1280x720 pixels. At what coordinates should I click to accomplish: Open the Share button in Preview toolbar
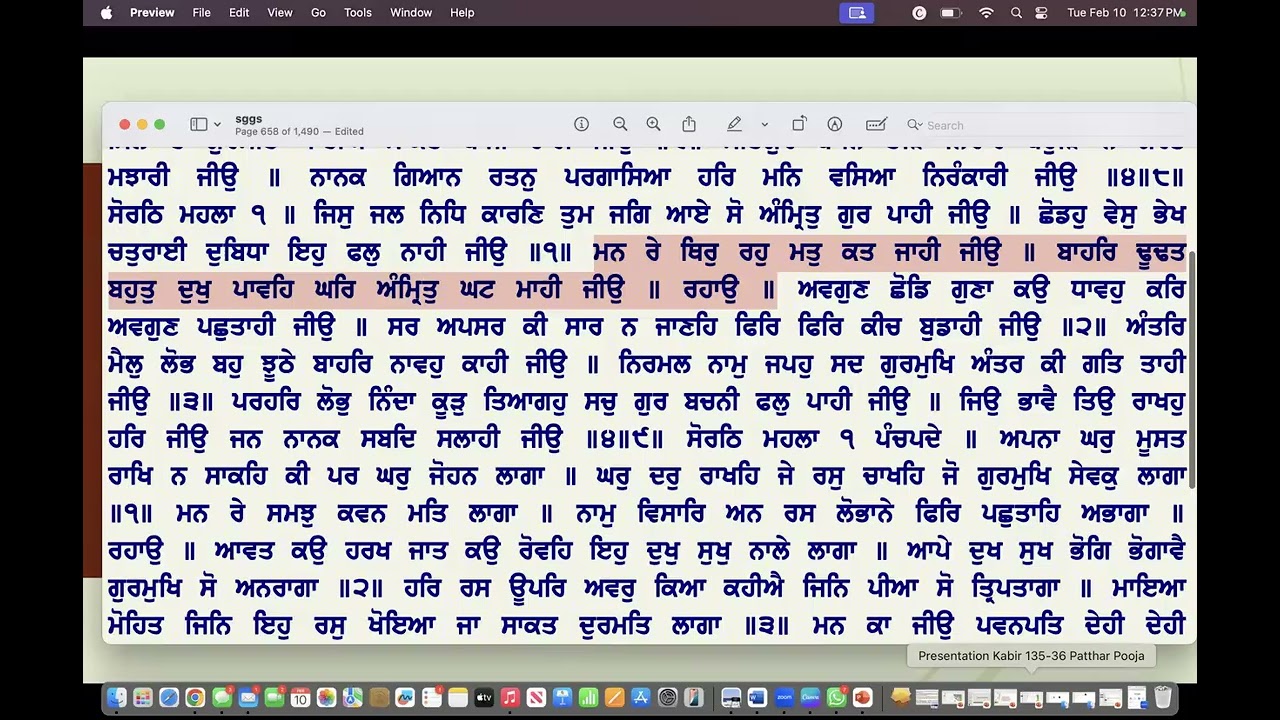pos(689,124)
